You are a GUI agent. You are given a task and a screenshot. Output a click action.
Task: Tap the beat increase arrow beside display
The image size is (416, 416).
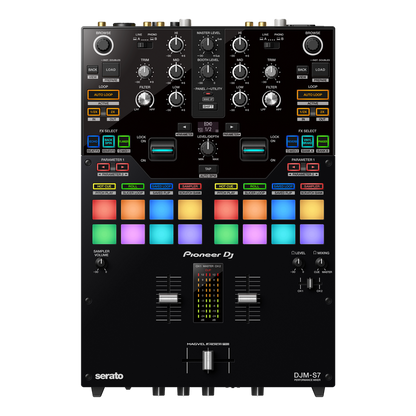pos(232,127)
